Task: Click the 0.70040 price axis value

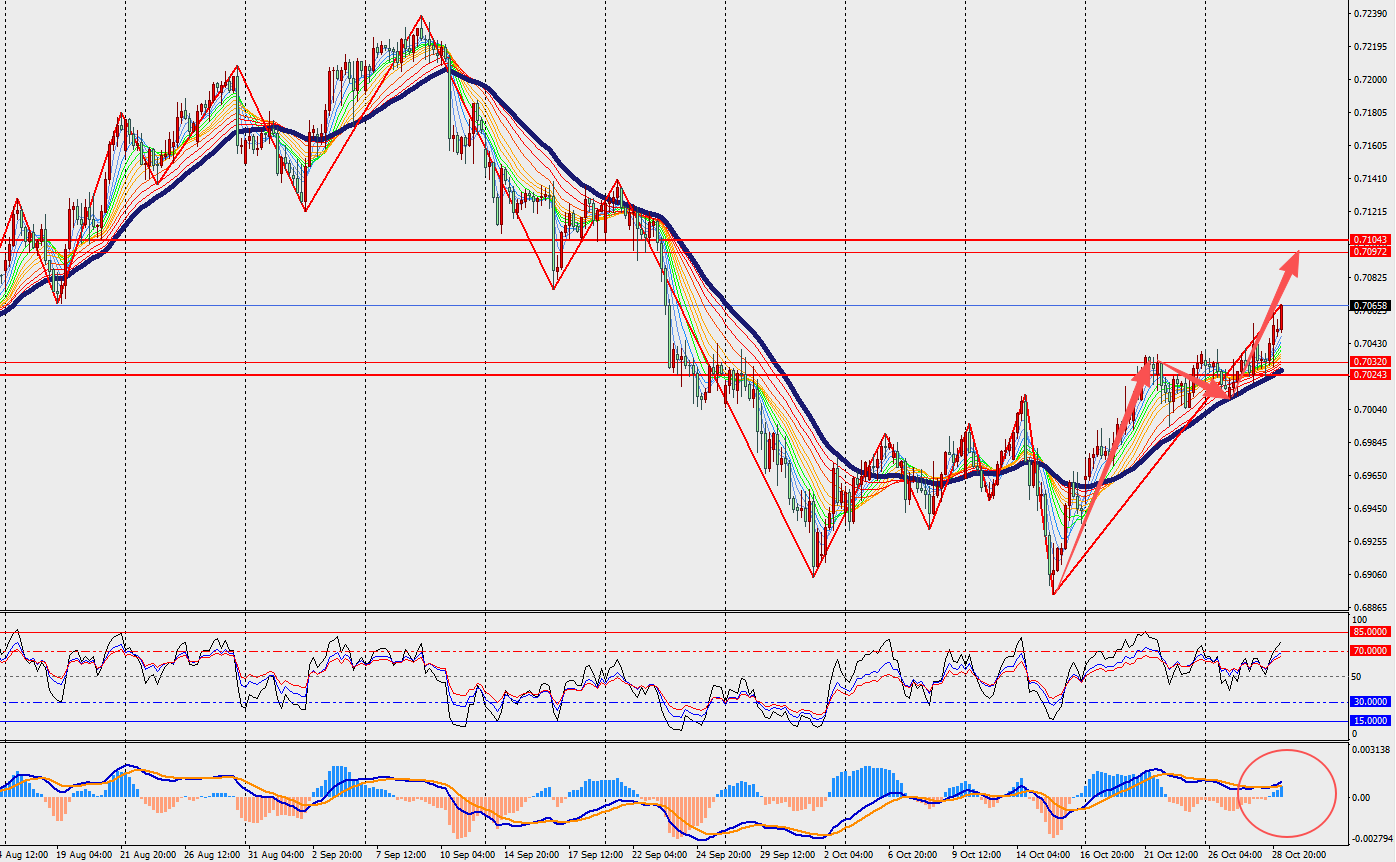Action: (1369, 410)
